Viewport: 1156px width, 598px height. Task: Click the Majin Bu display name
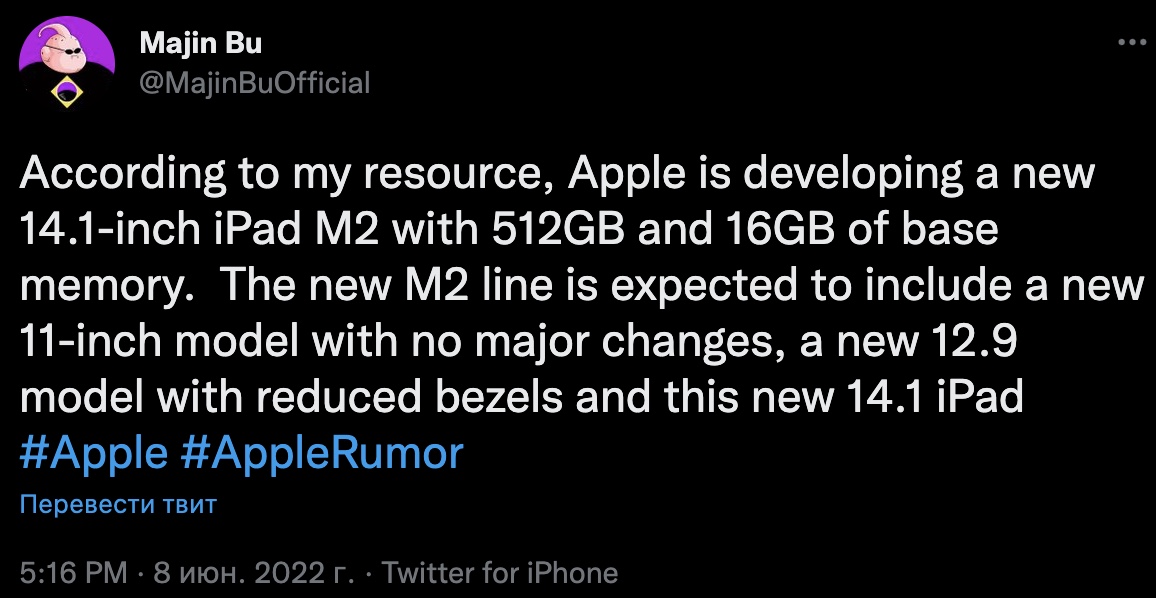point(202,42)
